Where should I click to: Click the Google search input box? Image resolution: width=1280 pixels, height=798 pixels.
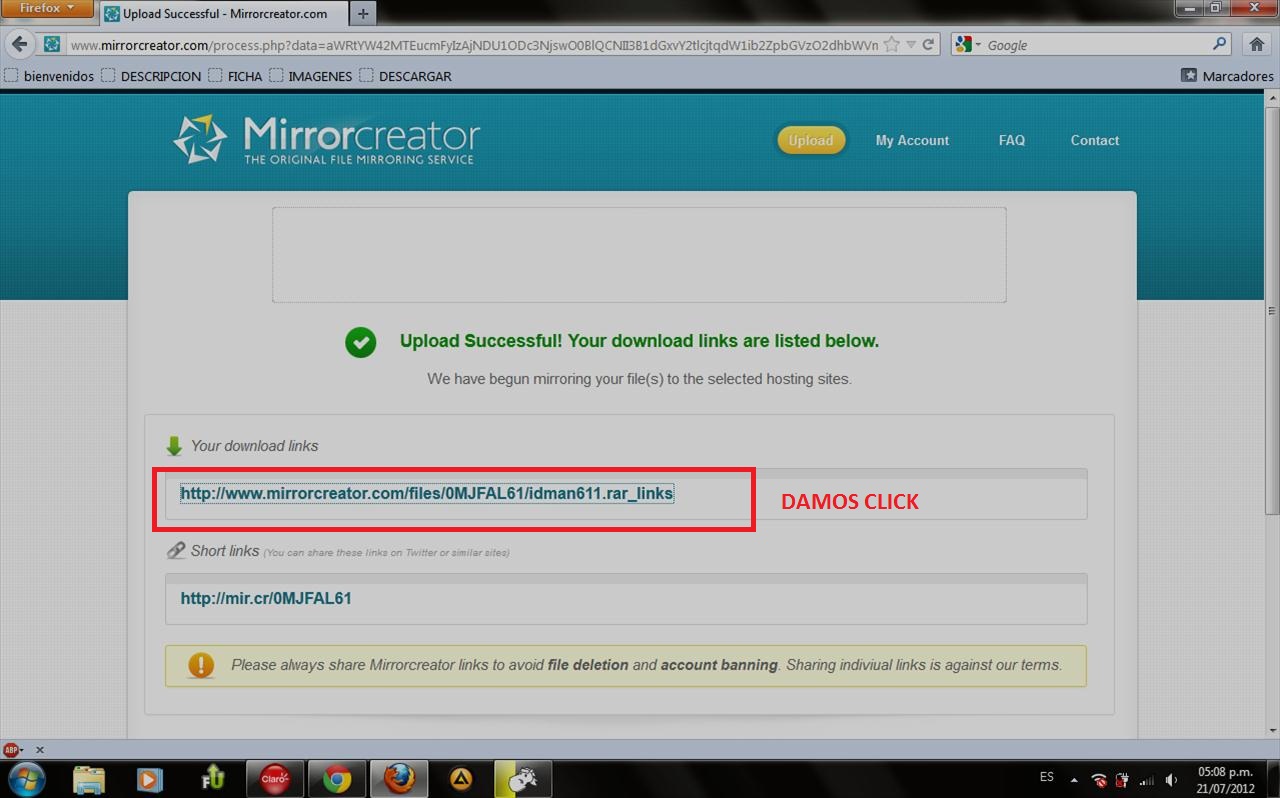(x=1097, y=45)
